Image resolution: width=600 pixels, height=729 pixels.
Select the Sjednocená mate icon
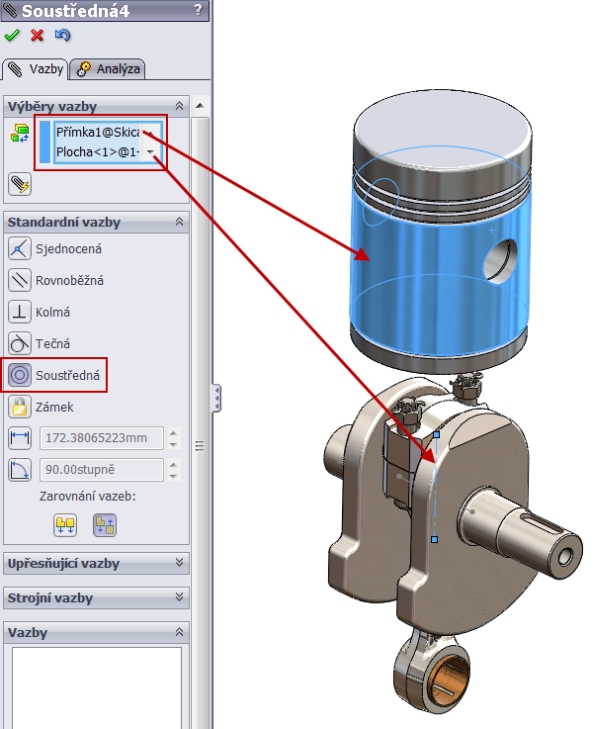point(20,249)
